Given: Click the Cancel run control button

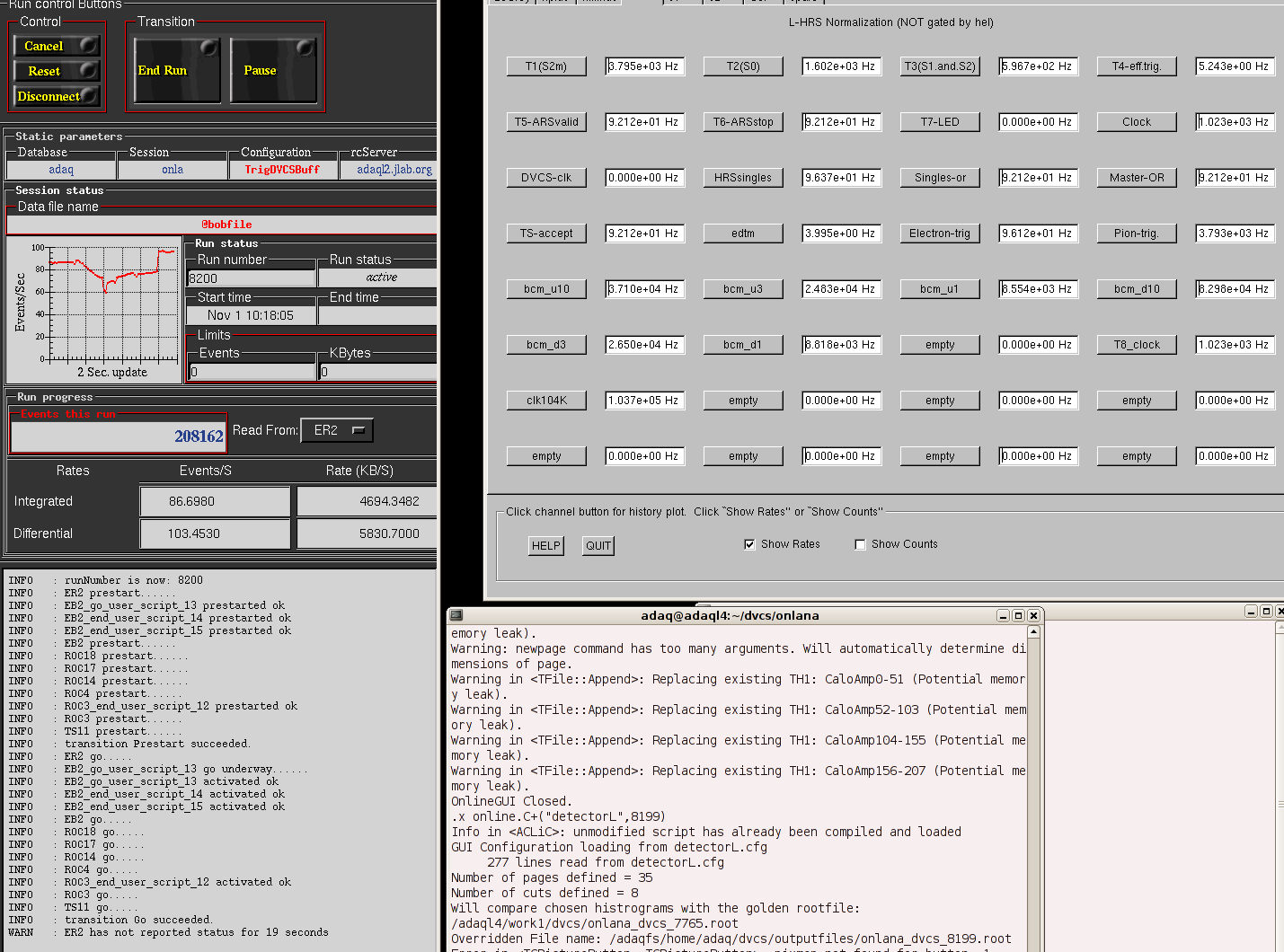Looking at the screenshot, I should click(57, 45).
